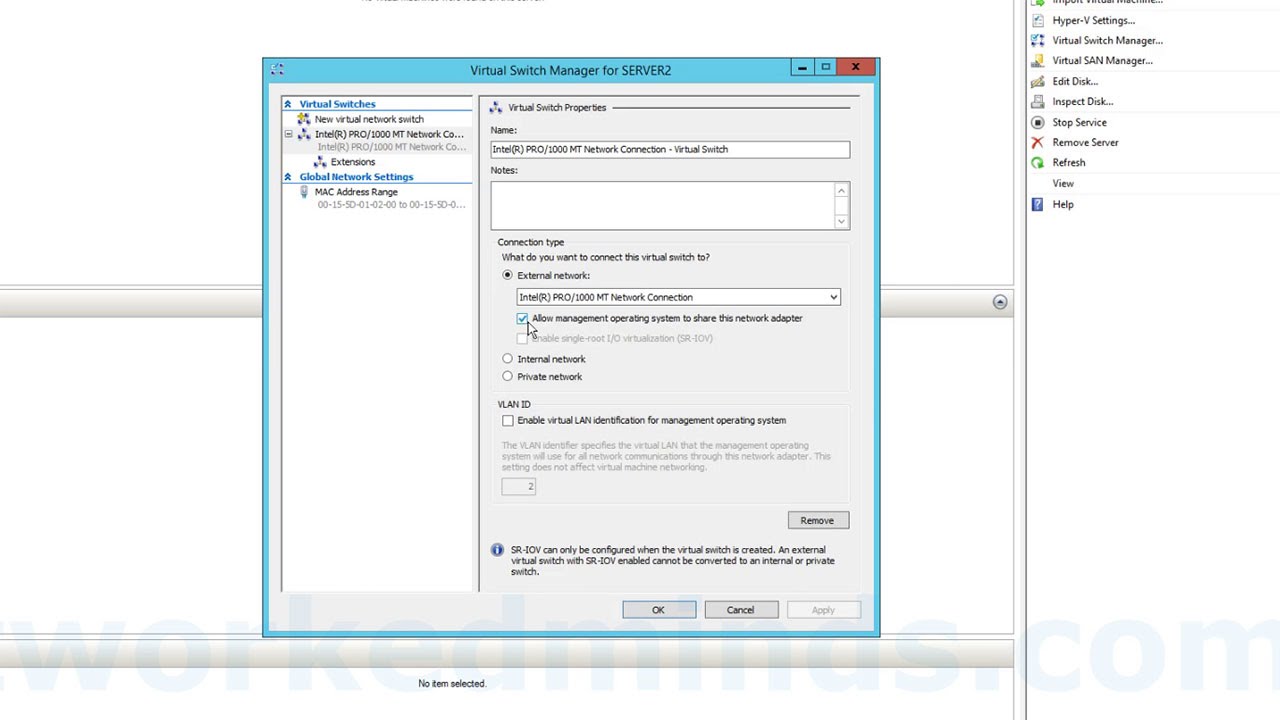Click the blue SR-IOV information icon

497,550
